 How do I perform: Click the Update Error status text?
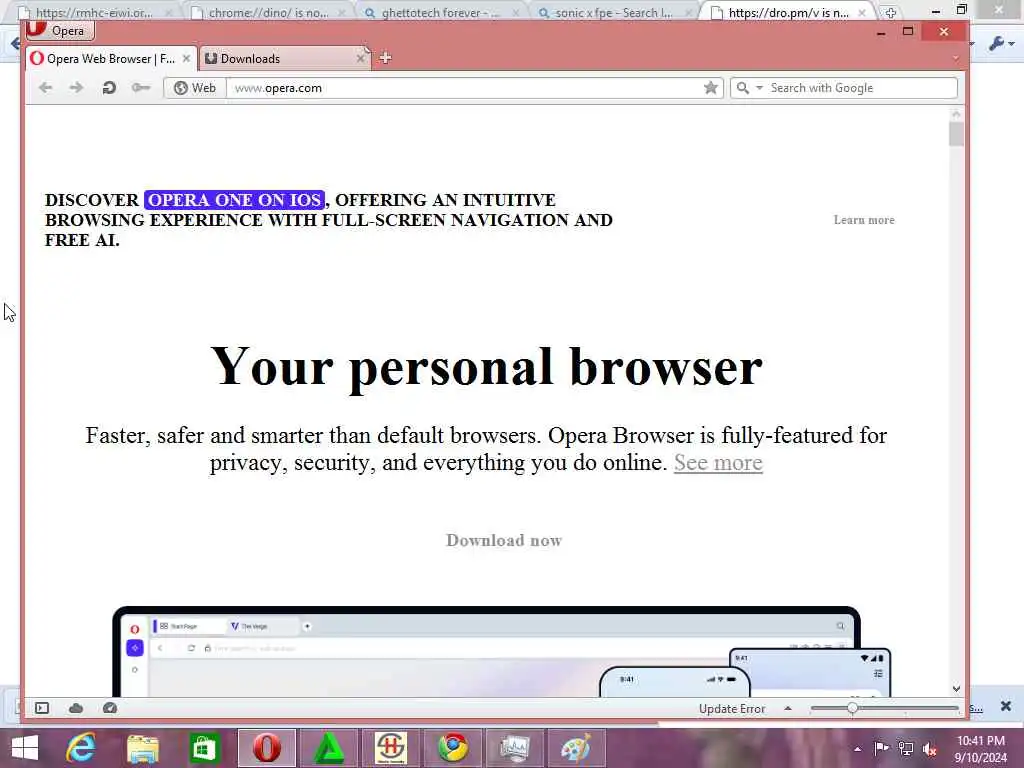click(731, 709)
